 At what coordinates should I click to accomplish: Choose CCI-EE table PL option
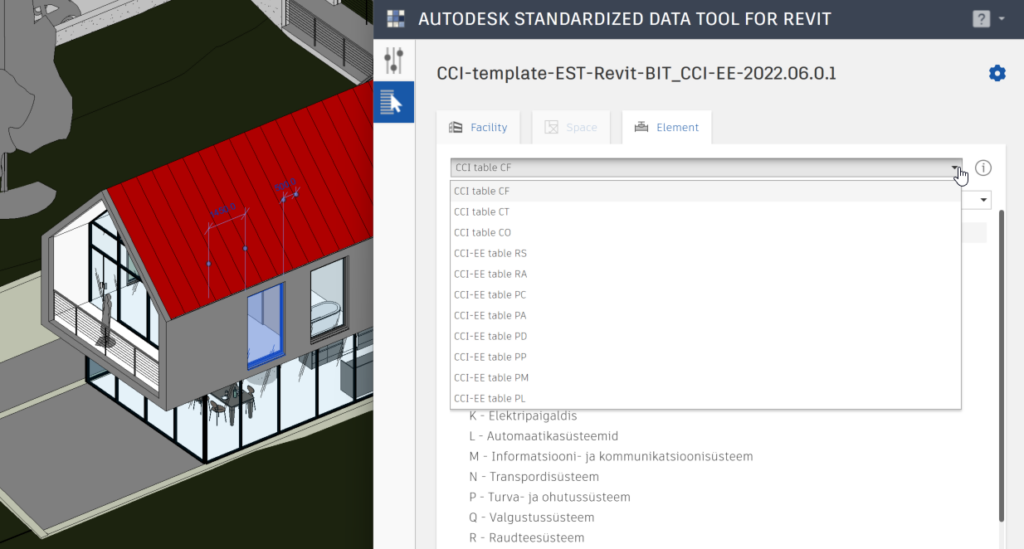coord(705,398)
